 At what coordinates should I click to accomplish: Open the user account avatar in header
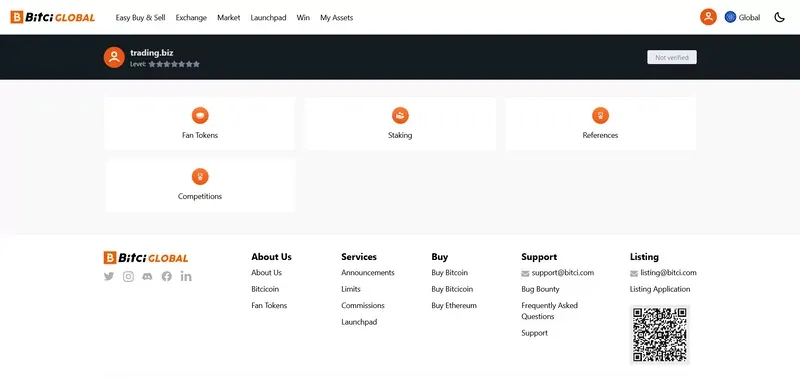click(x=708, y=17)
